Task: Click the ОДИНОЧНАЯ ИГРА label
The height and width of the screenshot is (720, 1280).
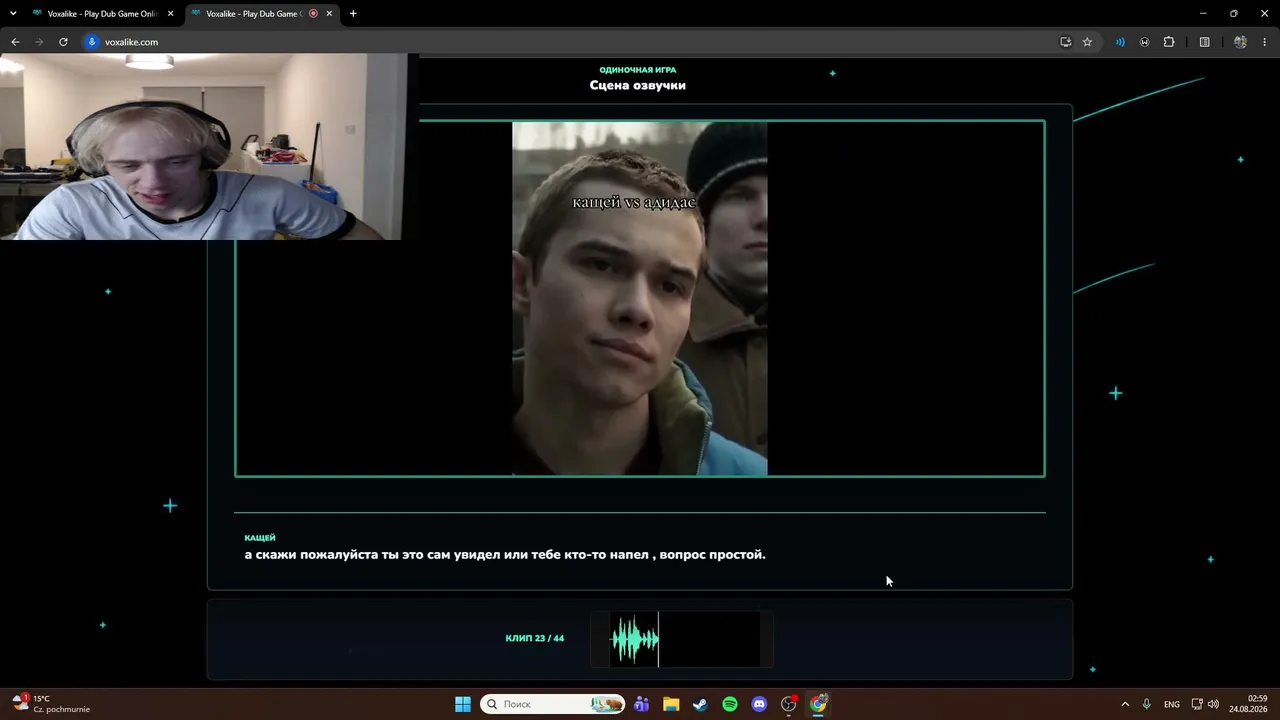Action: point(638,70)
